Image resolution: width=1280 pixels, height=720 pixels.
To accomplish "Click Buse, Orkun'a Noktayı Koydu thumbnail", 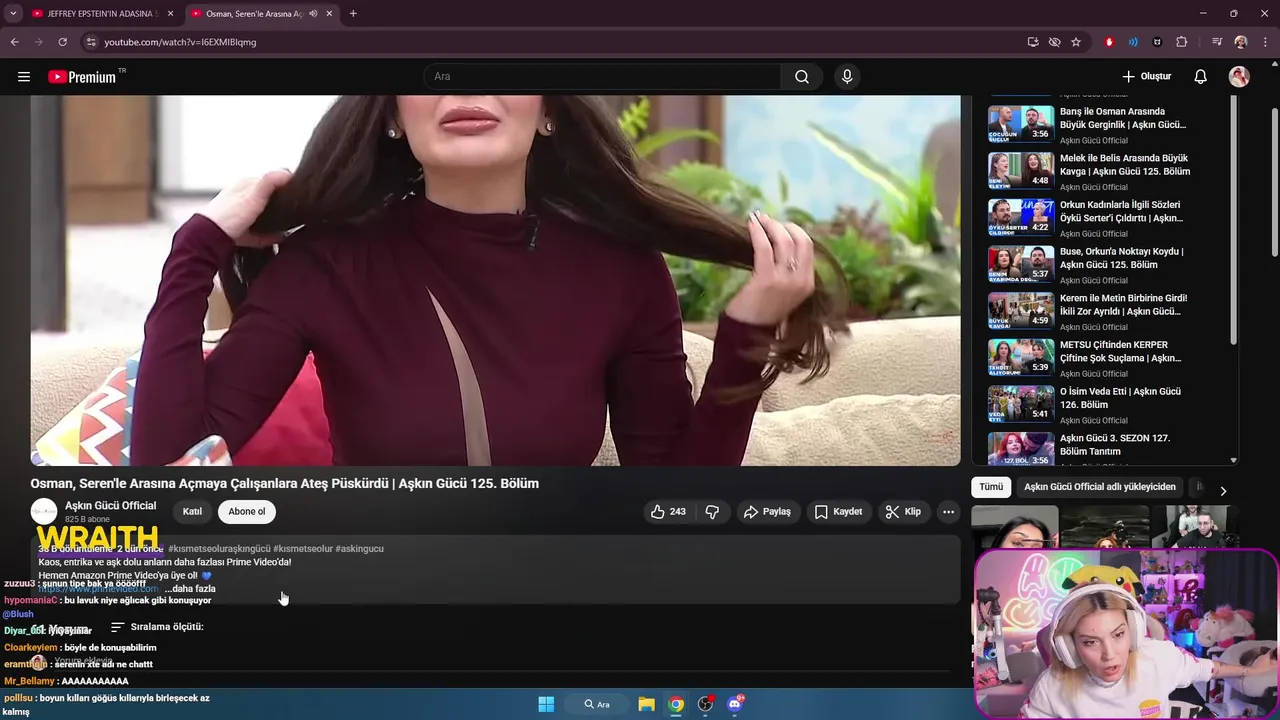I will click(1021, 264).
